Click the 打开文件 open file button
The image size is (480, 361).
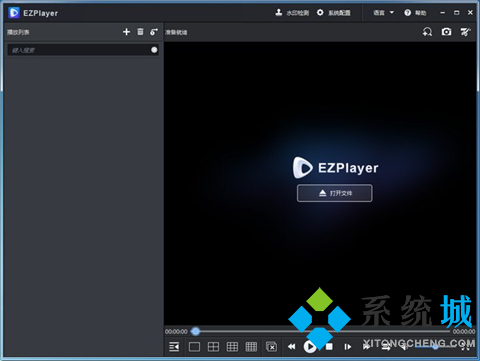click(335, 193)
